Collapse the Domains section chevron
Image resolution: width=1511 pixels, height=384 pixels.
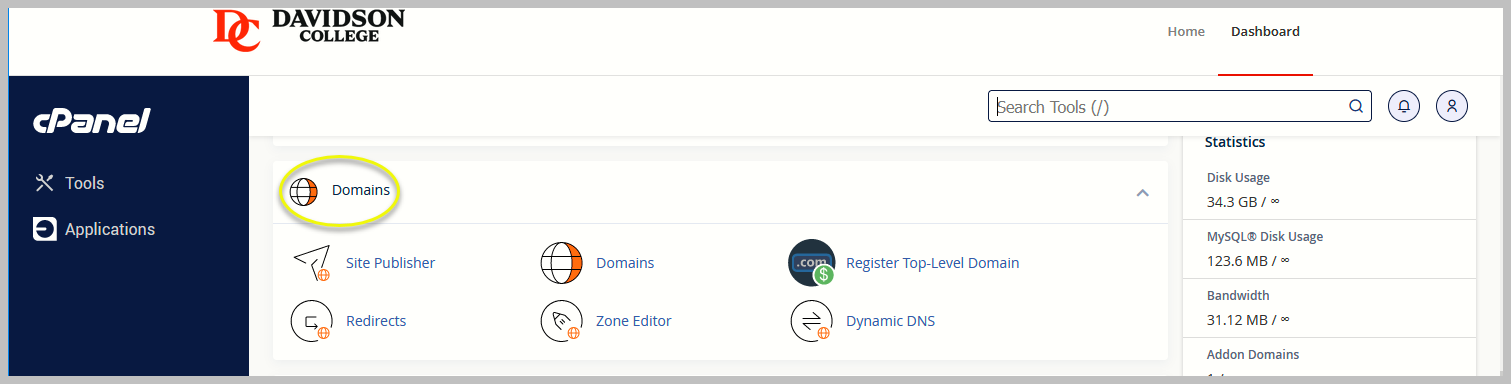[x=1143, y=192]
